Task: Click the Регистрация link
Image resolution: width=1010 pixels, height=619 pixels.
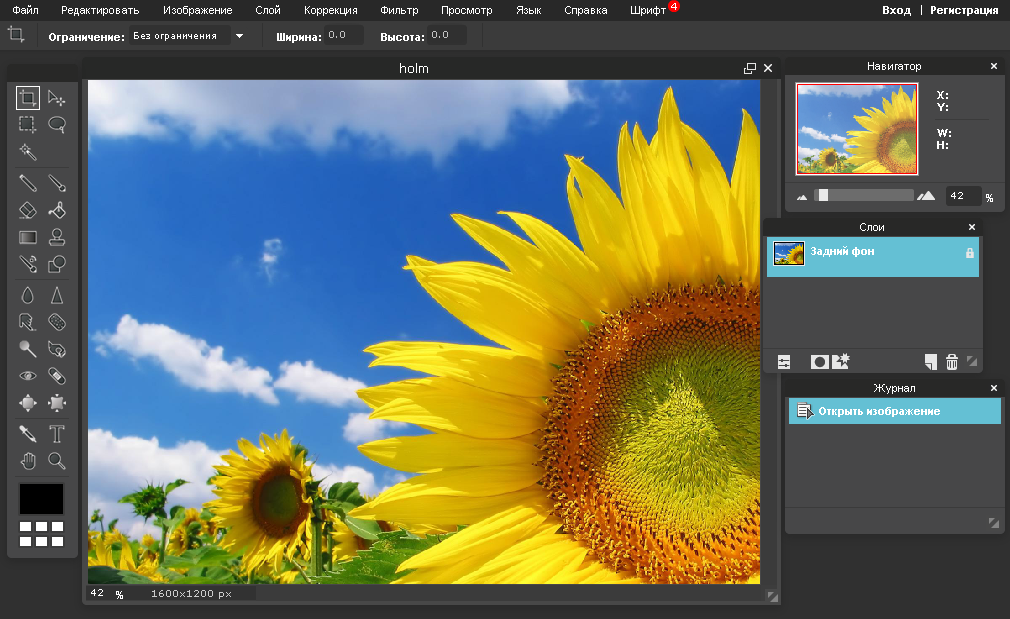Action: point(963,10)
